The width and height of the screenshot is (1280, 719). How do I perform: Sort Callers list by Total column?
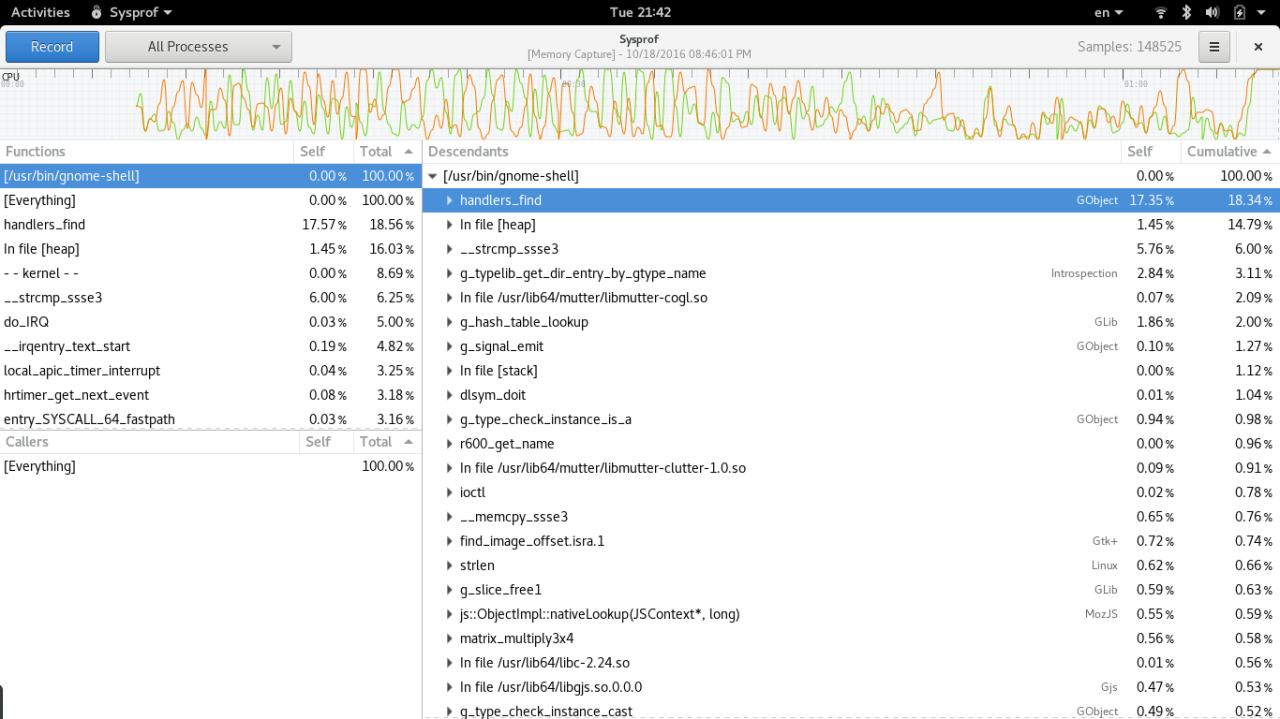coord(386,441)
